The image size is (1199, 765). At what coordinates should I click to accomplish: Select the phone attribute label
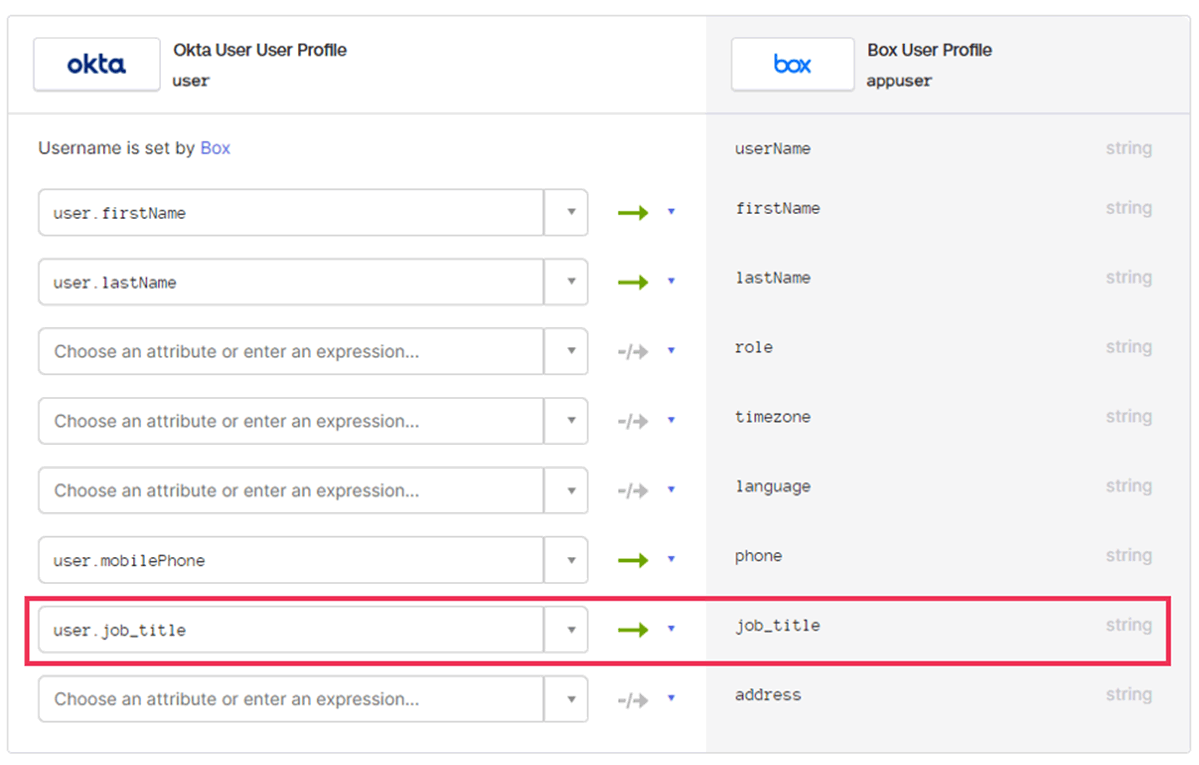tap(759, 556)
